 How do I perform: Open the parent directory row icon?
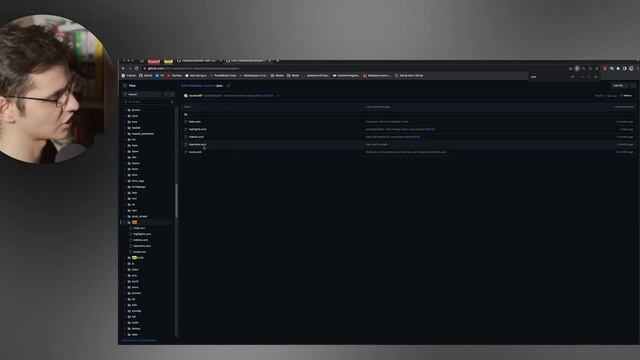coord(186,114)
